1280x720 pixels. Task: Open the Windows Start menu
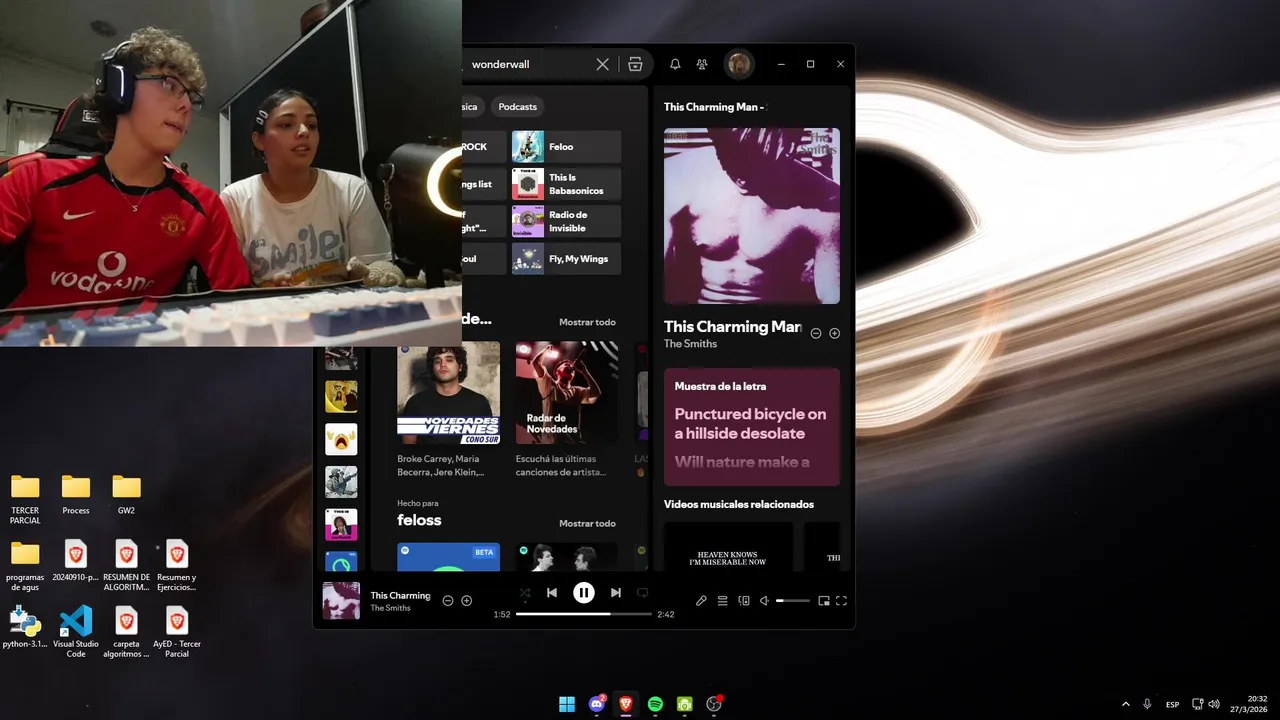pyautogui.click(x=567, y=704)
